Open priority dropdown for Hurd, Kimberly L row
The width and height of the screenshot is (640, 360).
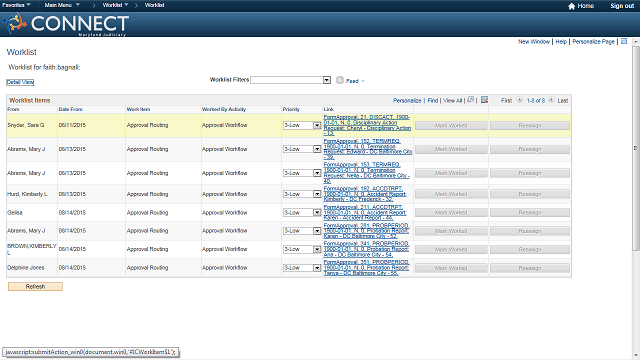317,194
